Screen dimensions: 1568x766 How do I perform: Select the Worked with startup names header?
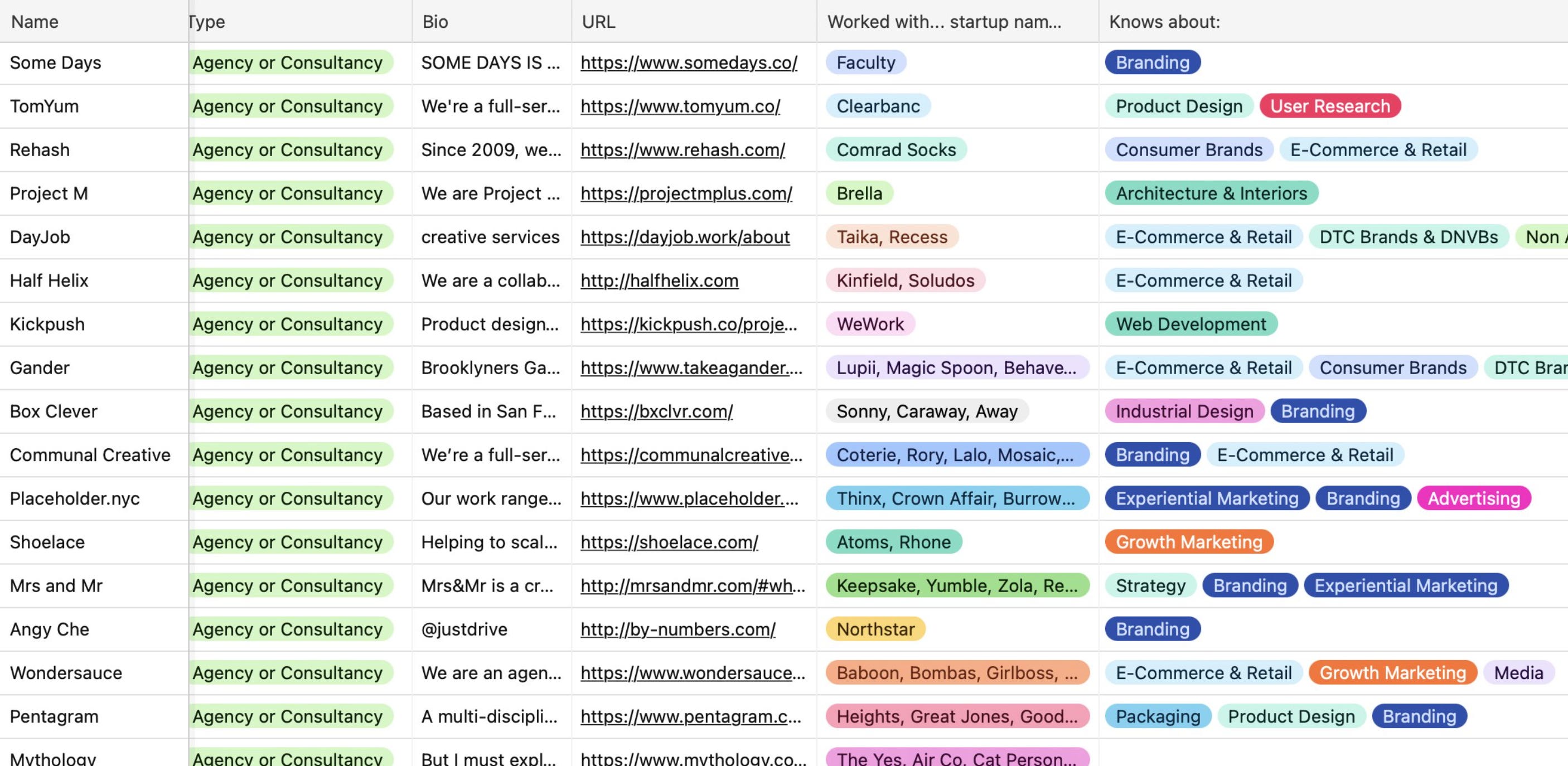tap(957, 21)
